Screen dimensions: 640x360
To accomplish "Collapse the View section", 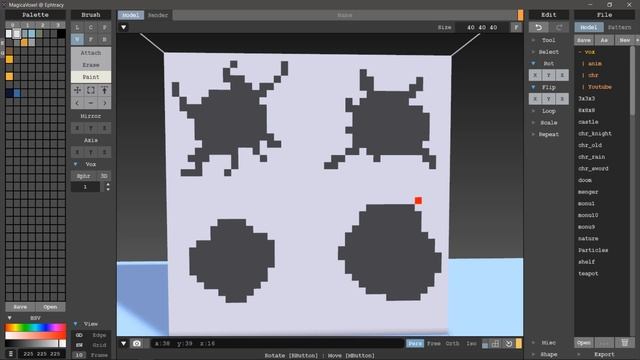I will click(x=76, y=324).
